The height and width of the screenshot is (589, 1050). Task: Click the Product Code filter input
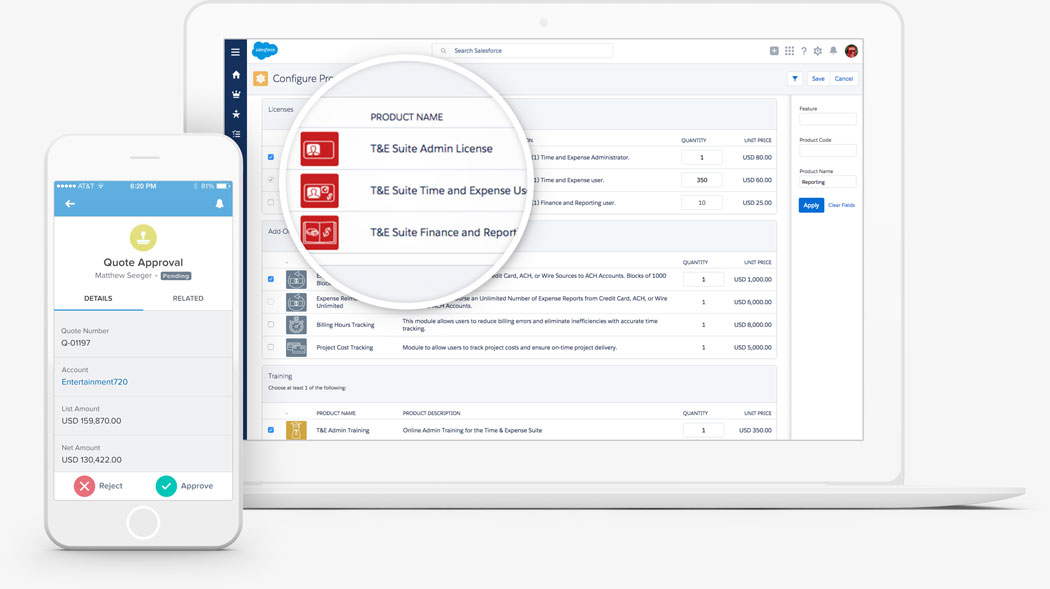pyautogui.click(x=828, y=151)
